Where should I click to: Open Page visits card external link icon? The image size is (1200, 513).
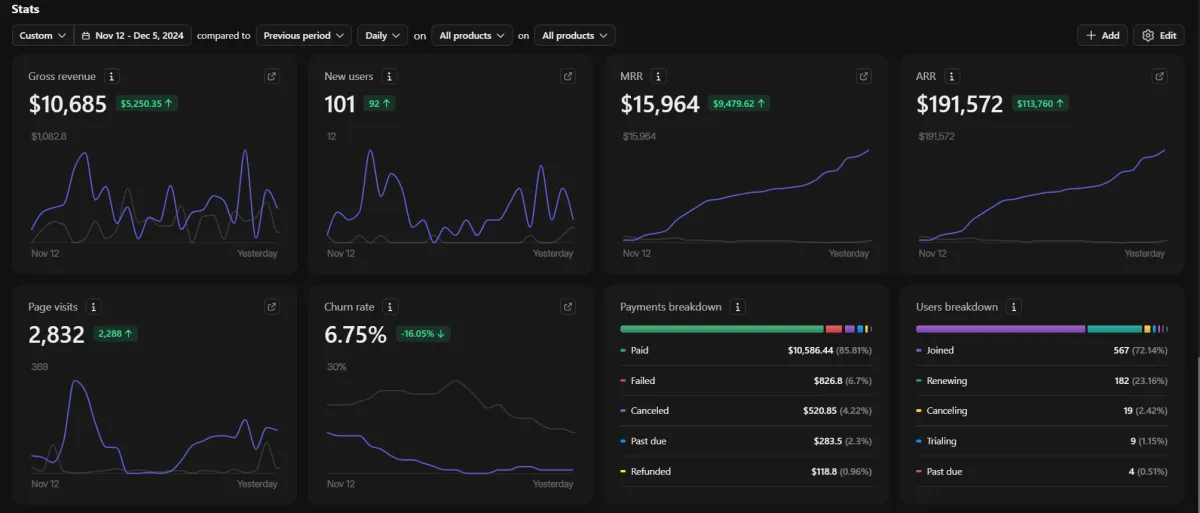tap(272, 307)
